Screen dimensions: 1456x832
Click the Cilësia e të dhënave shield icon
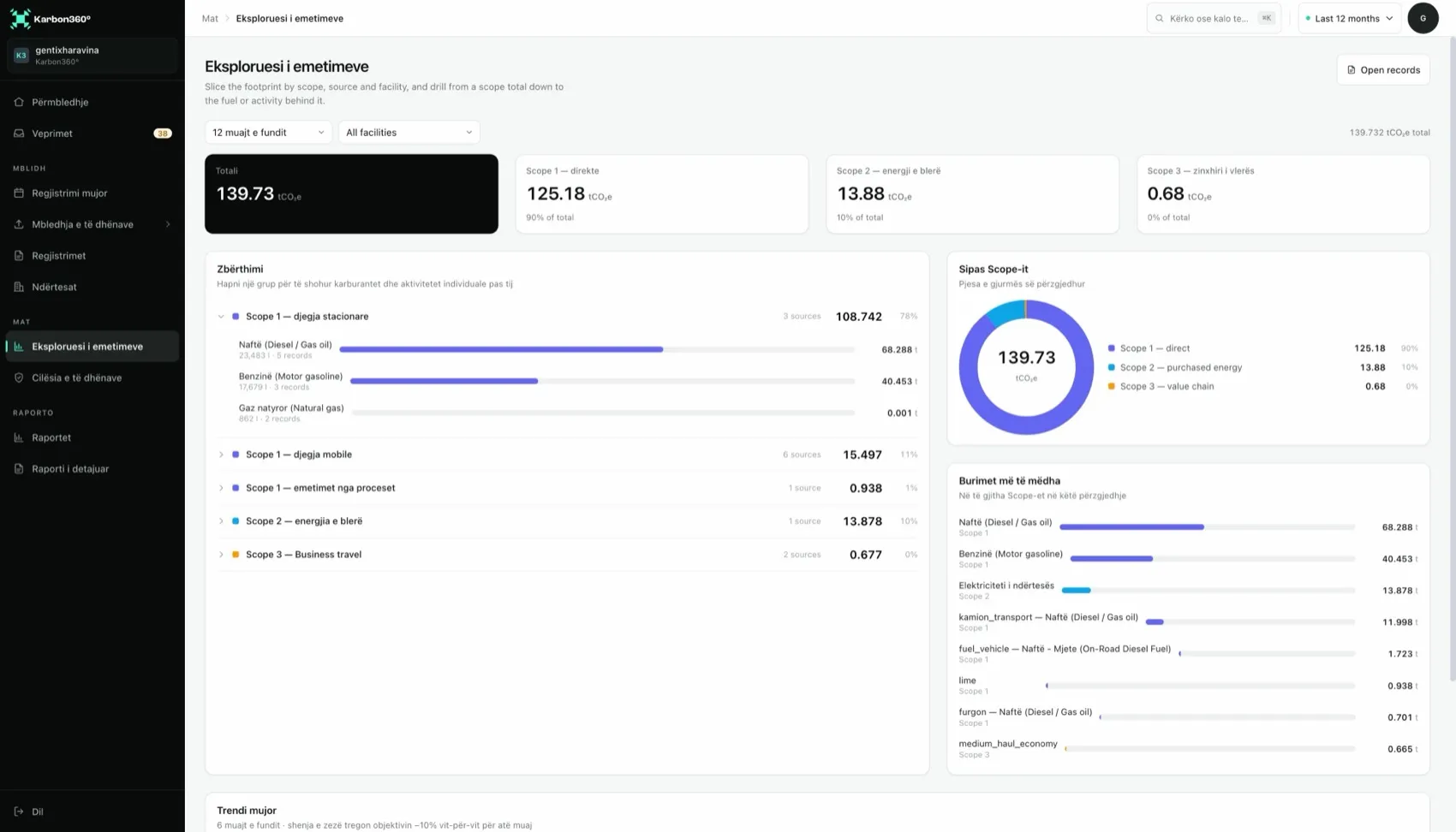coord(19,377)
